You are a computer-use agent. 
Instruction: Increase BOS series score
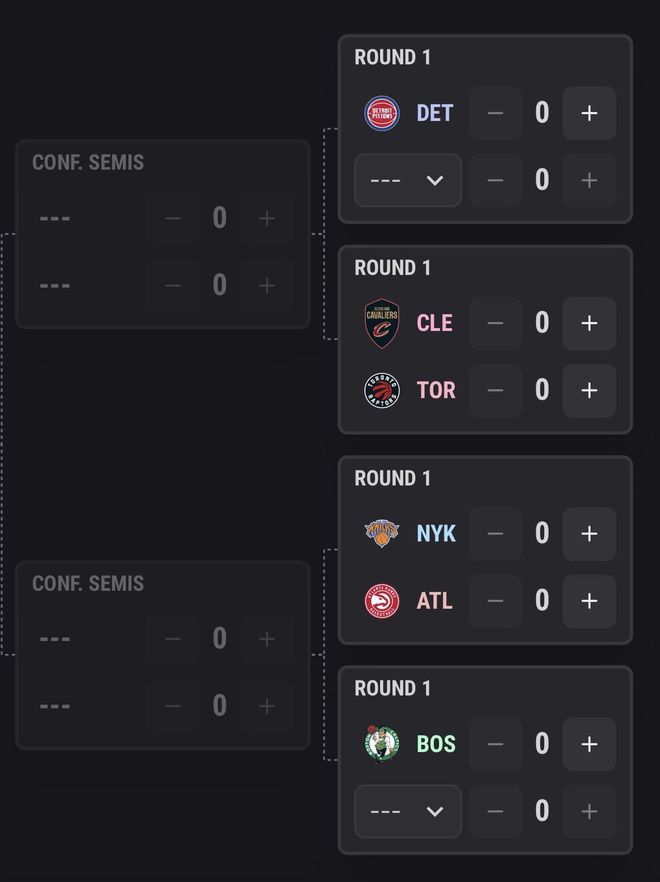point(589,743)
